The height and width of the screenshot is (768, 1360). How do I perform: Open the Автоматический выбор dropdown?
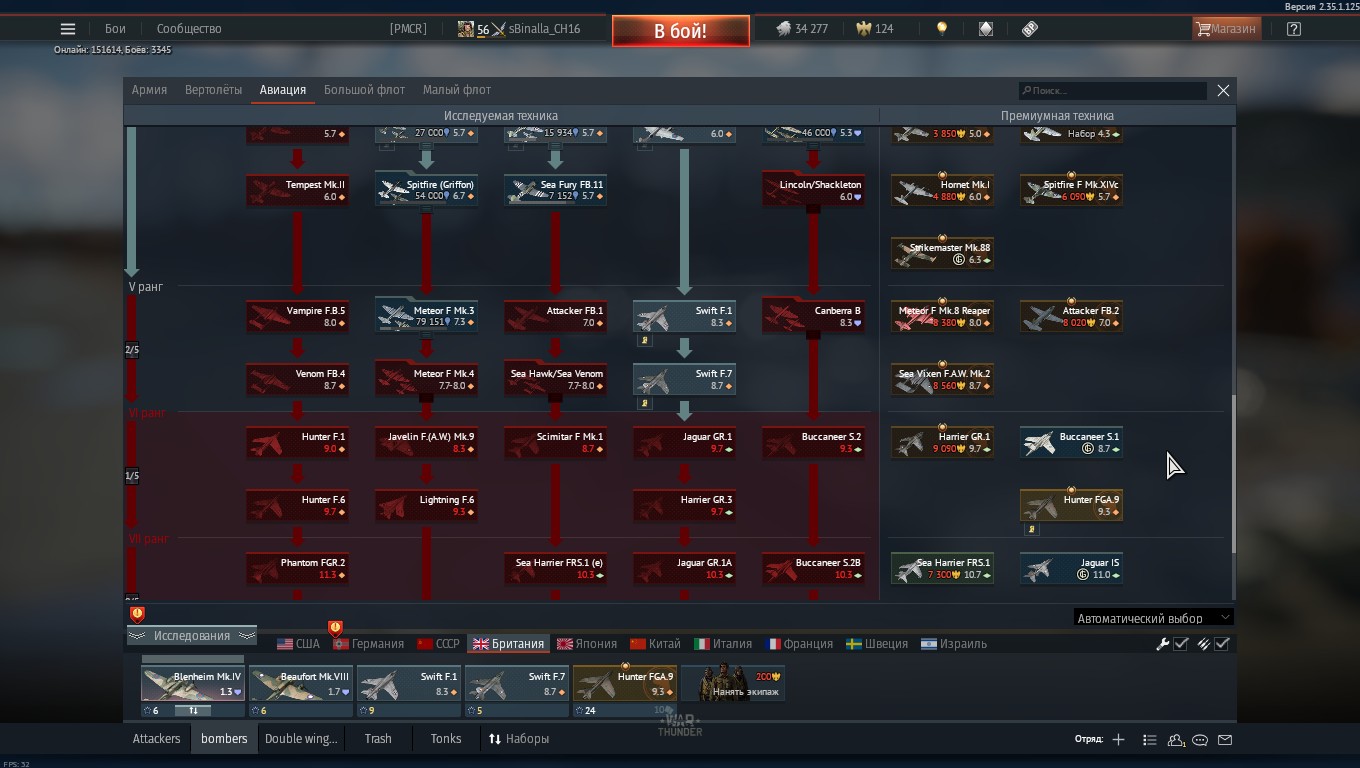(x=1154, y=618)
